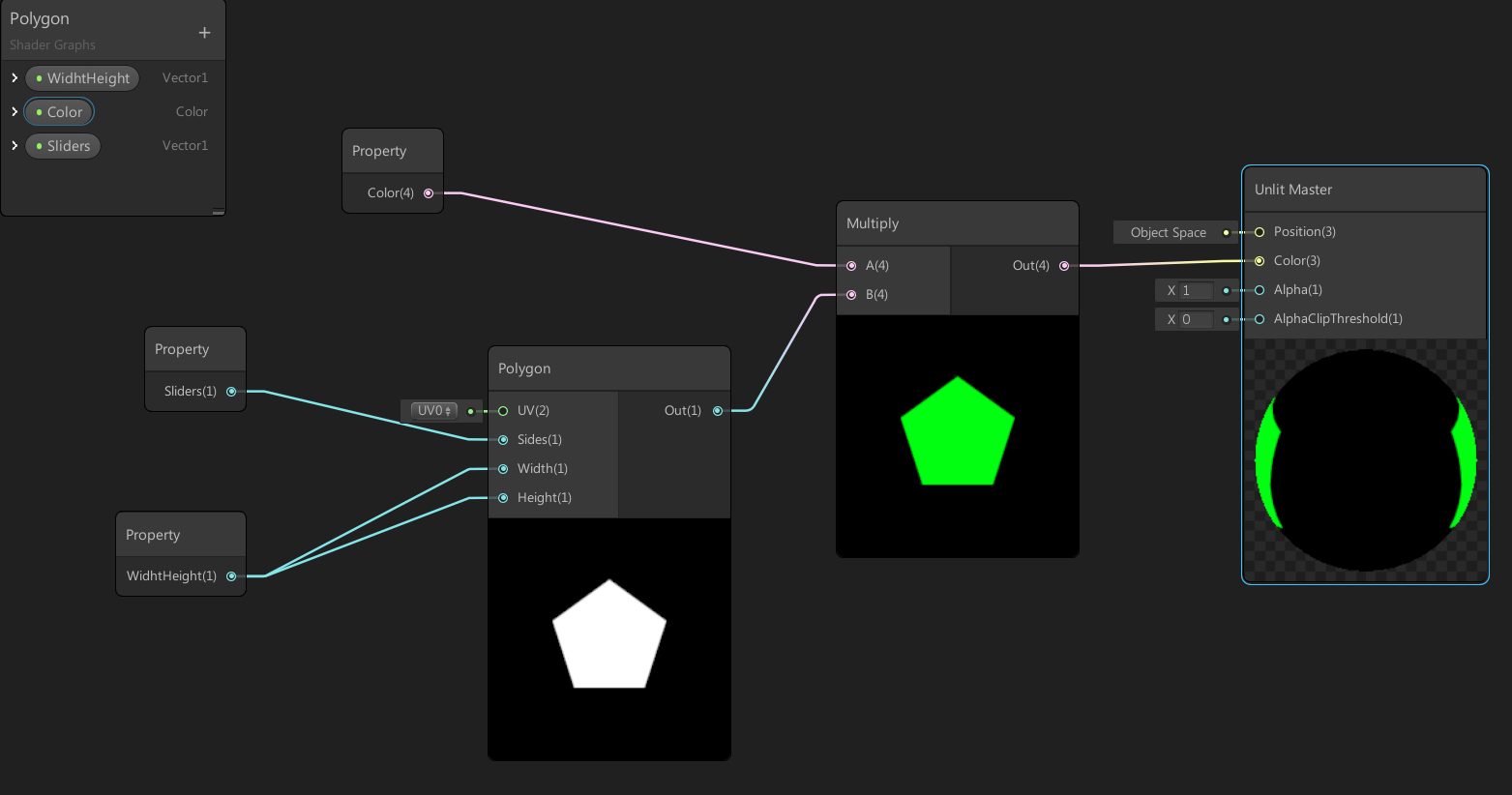Click the + to add a new property
This screenshot has width=1512, height=795.
tap(204, 31)
